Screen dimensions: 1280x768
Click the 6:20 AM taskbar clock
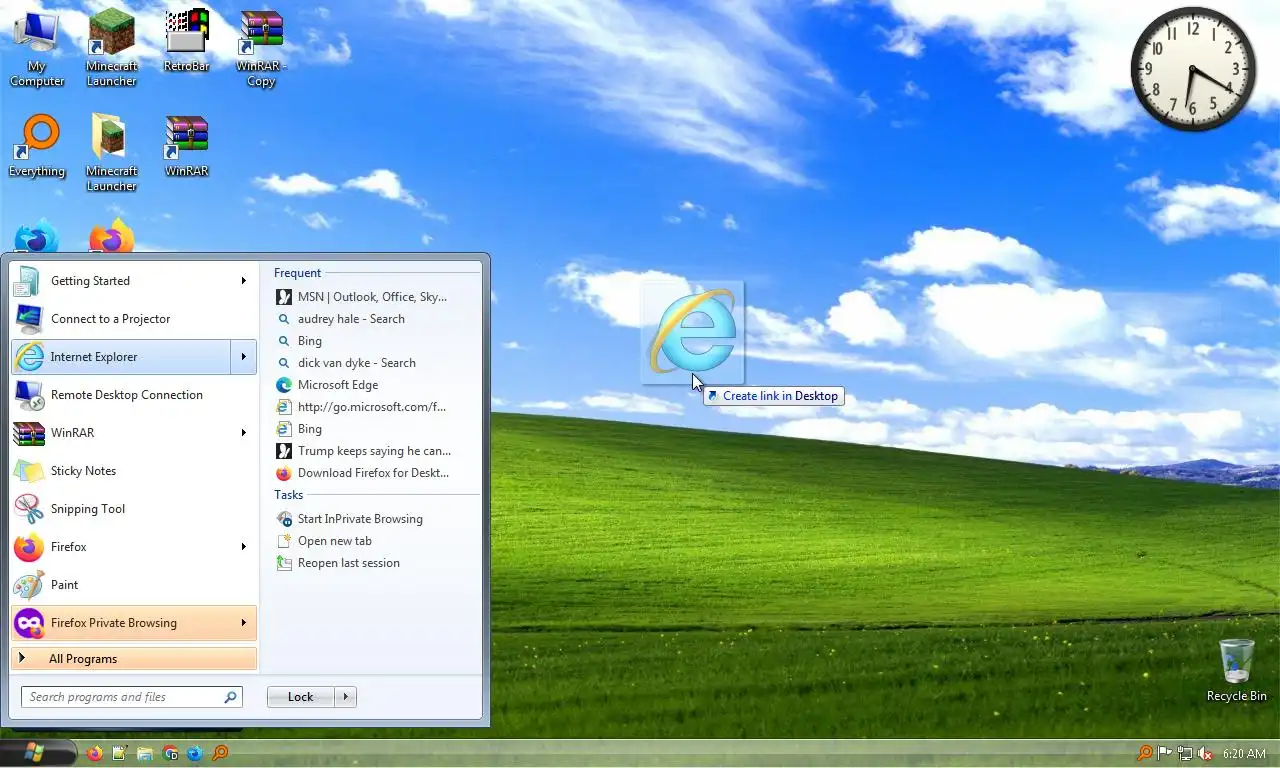point(1244,753)
